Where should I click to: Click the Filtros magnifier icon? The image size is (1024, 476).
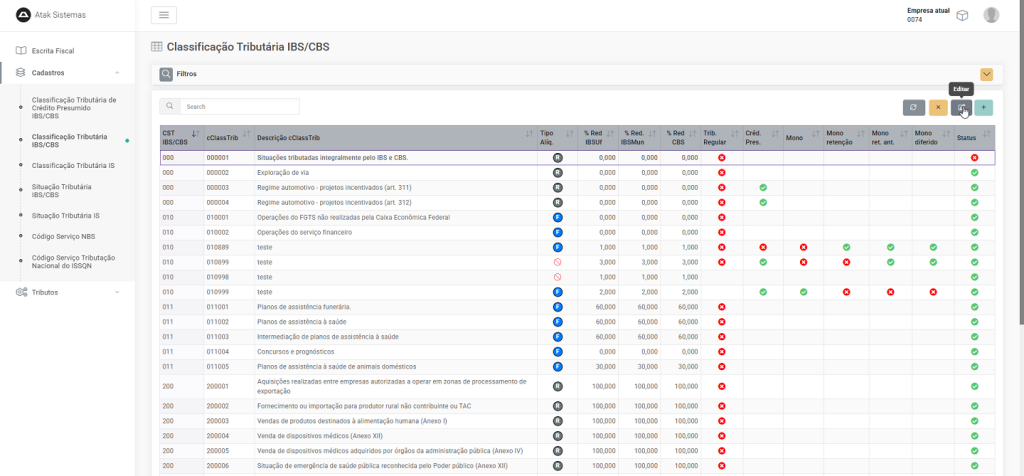[x=165, y=74]
